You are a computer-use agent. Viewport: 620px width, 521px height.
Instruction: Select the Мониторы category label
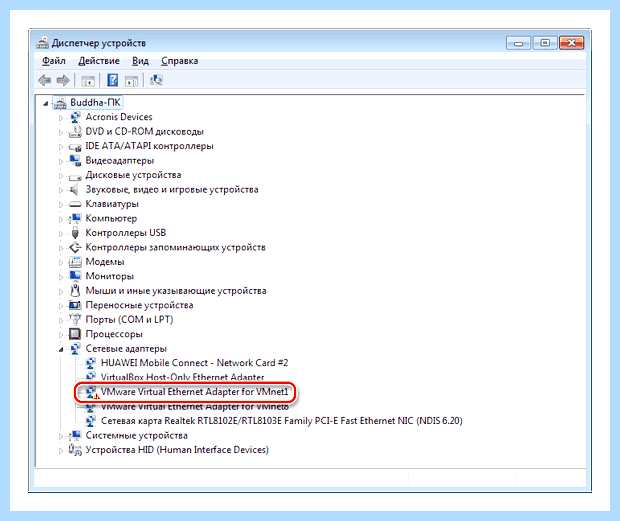110,276
